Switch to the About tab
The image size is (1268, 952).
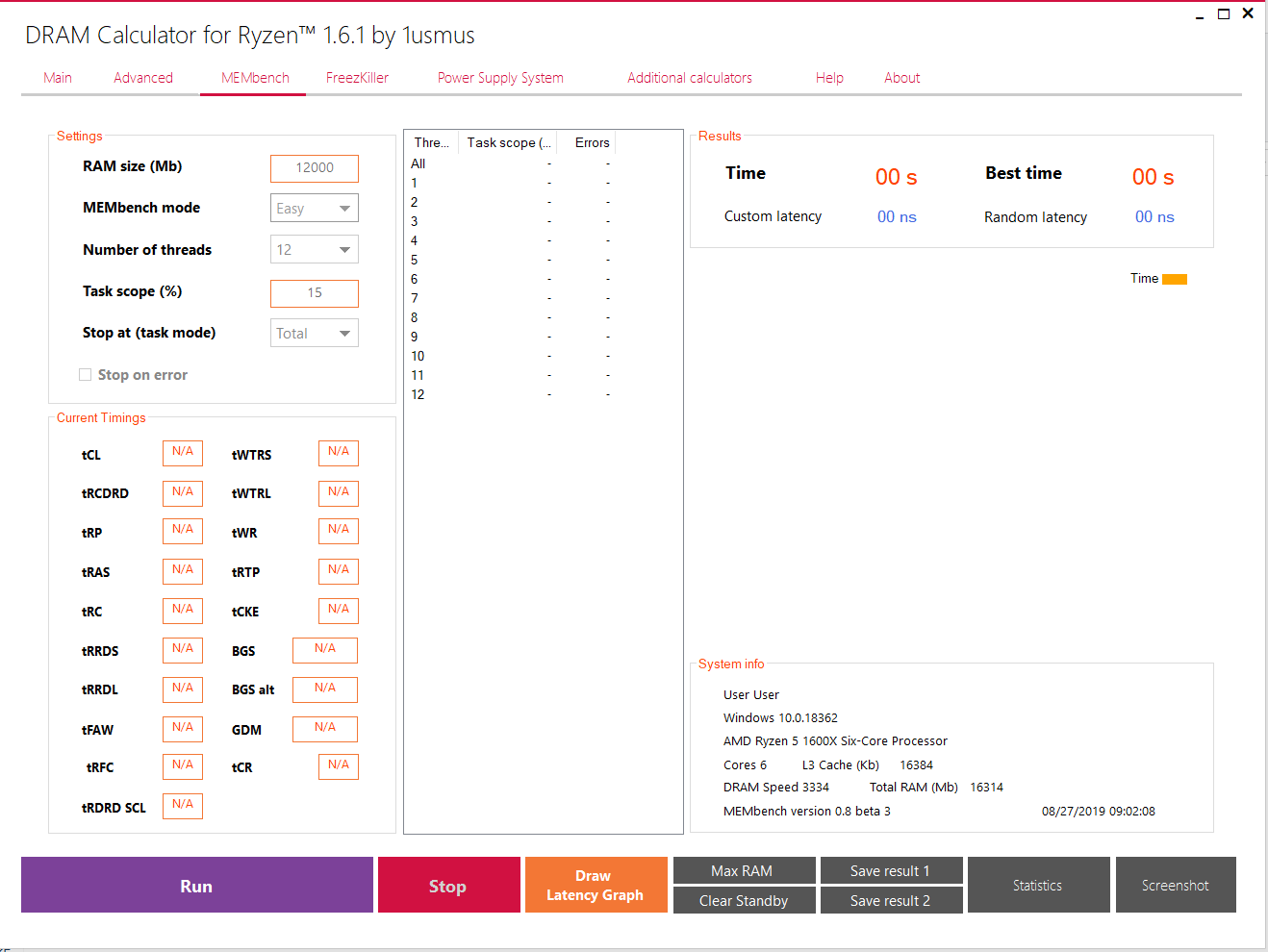(x=902, y=78)
